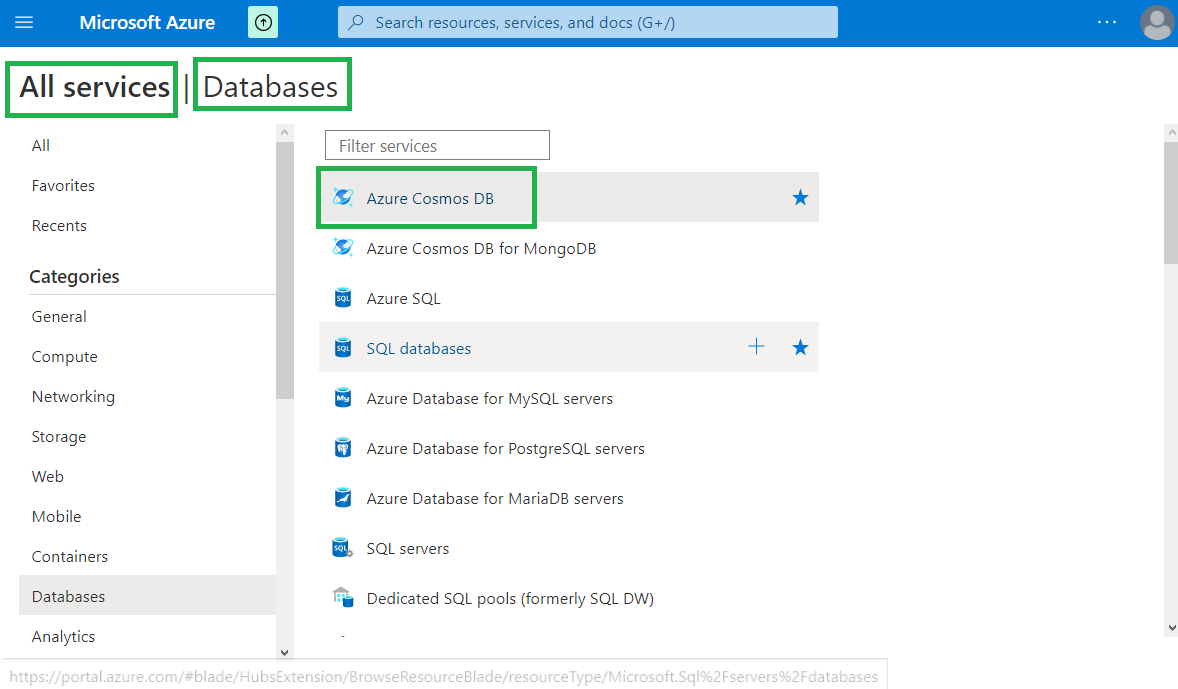Click the Azure SQL database icon
This screenshot has height=689, width=1178.
pos(343,298)
